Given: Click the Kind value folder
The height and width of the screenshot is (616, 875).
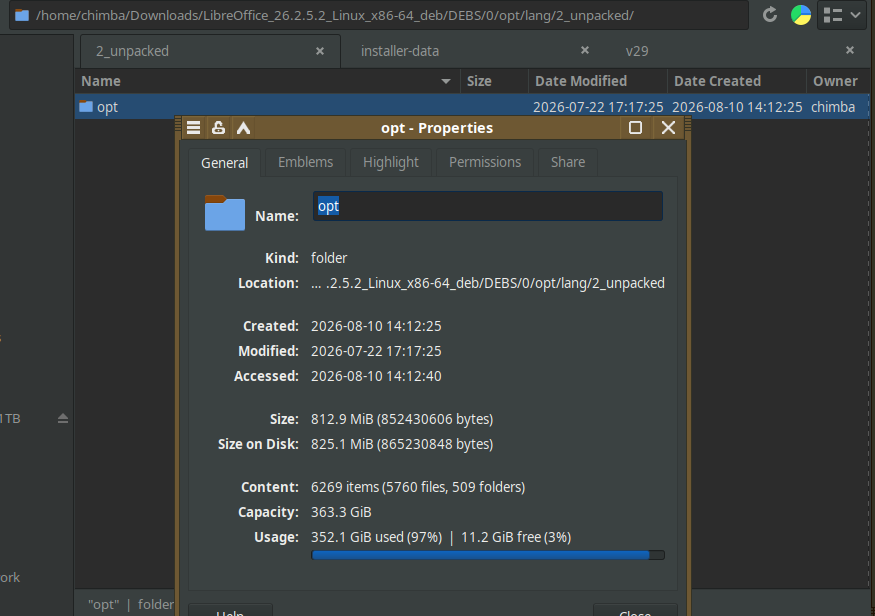Looking at the screenshot, I should [329, 258].
